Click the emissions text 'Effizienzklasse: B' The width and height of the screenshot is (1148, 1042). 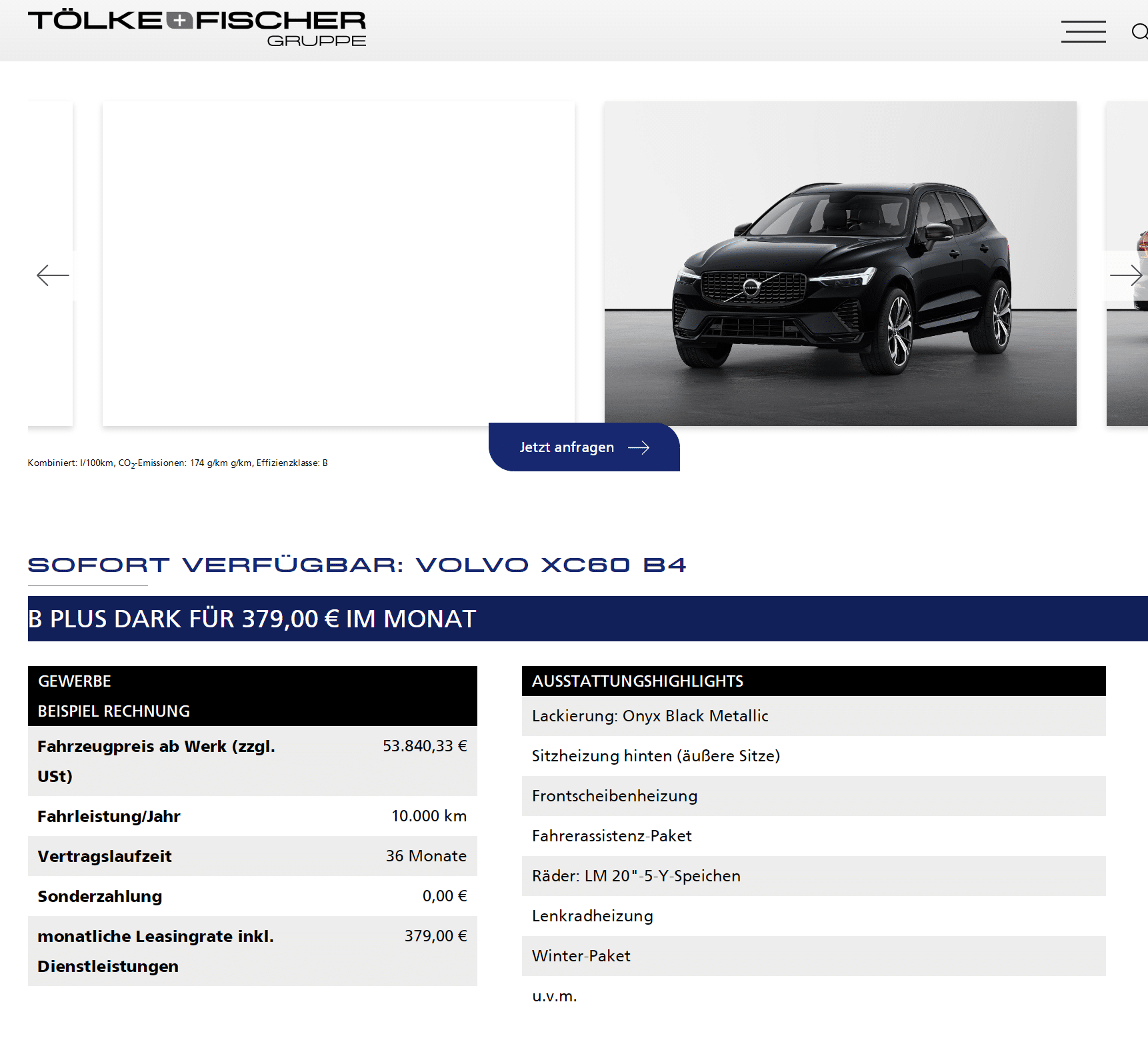292,463
